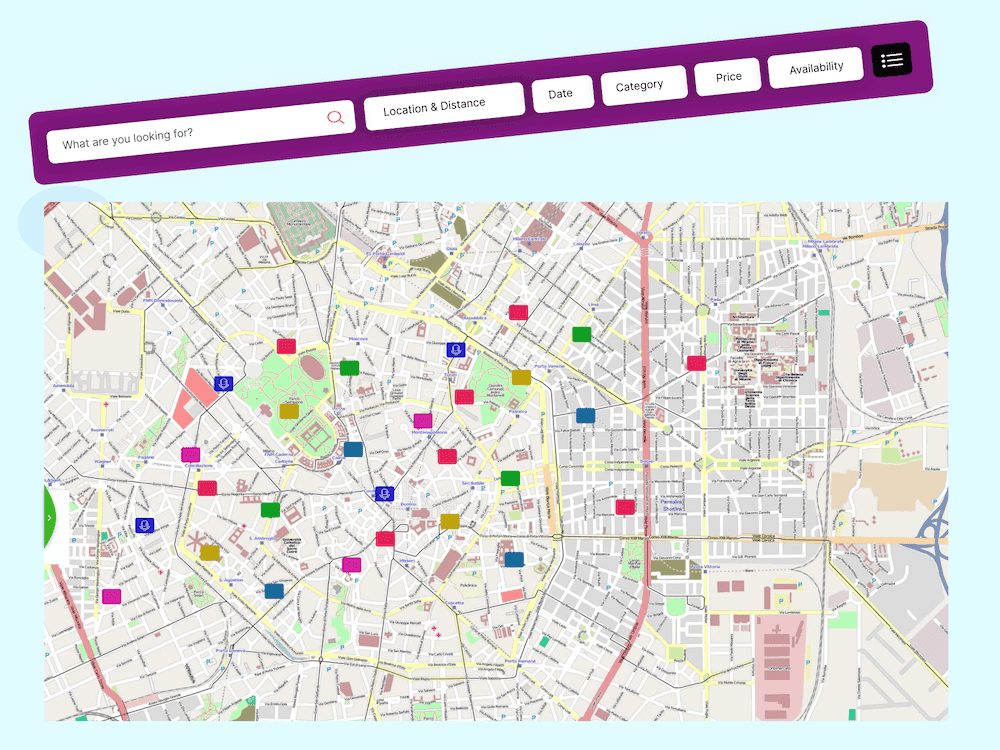1000x750 pixels.
Task: Expand the Availability filter
Action: point(816,68)
